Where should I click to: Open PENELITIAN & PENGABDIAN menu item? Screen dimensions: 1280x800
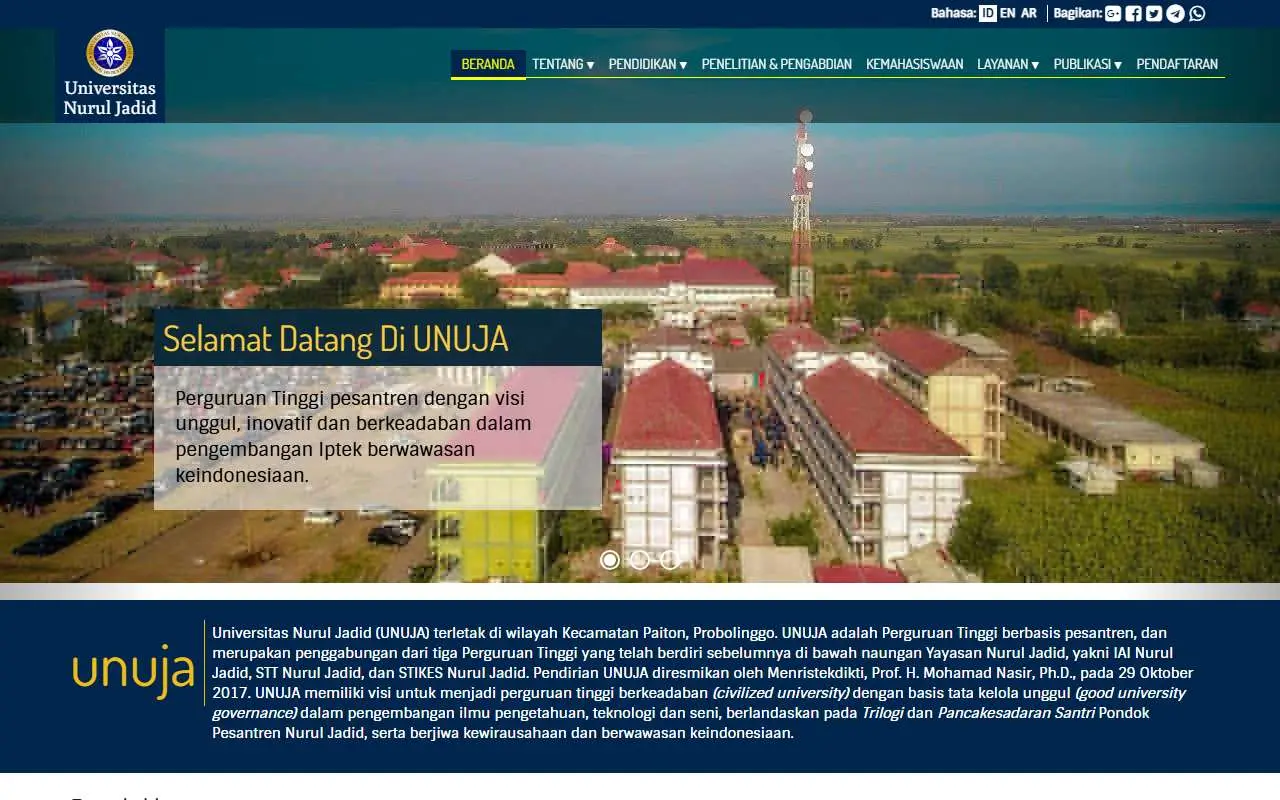tap(777, 64)
